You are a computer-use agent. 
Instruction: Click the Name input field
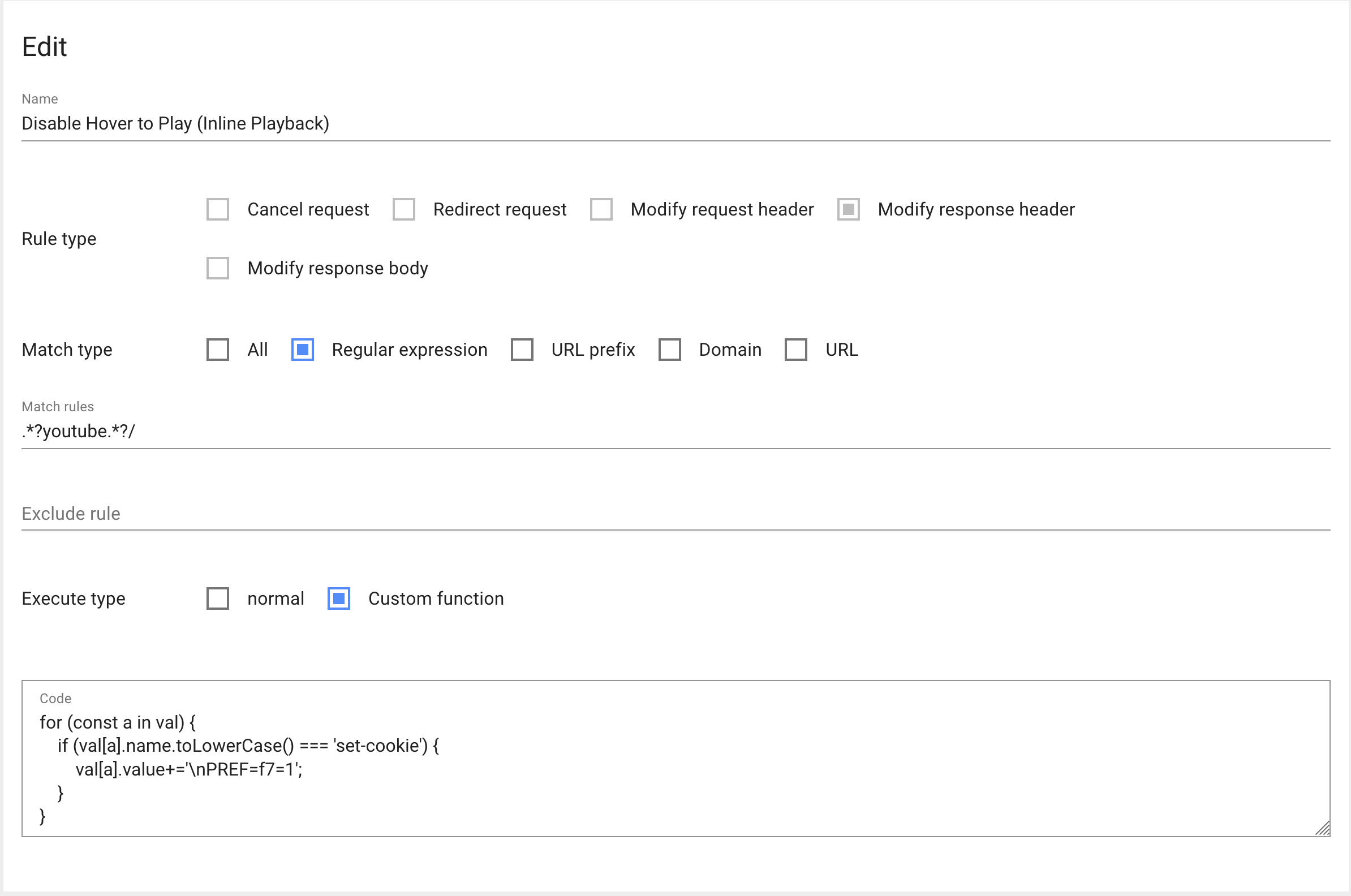(674, 123)
